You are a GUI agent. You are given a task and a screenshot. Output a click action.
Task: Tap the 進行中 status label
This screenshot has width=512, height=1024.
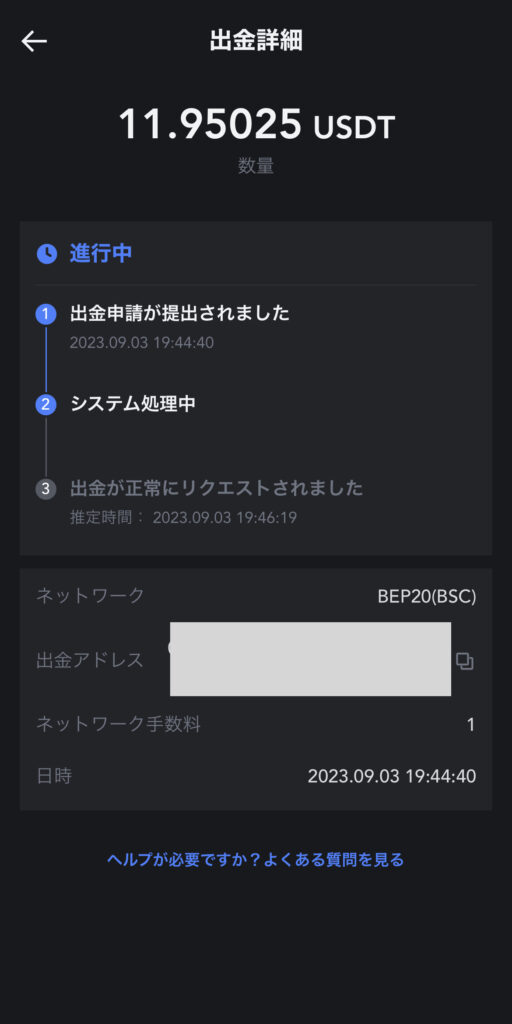tap(101, 253)
